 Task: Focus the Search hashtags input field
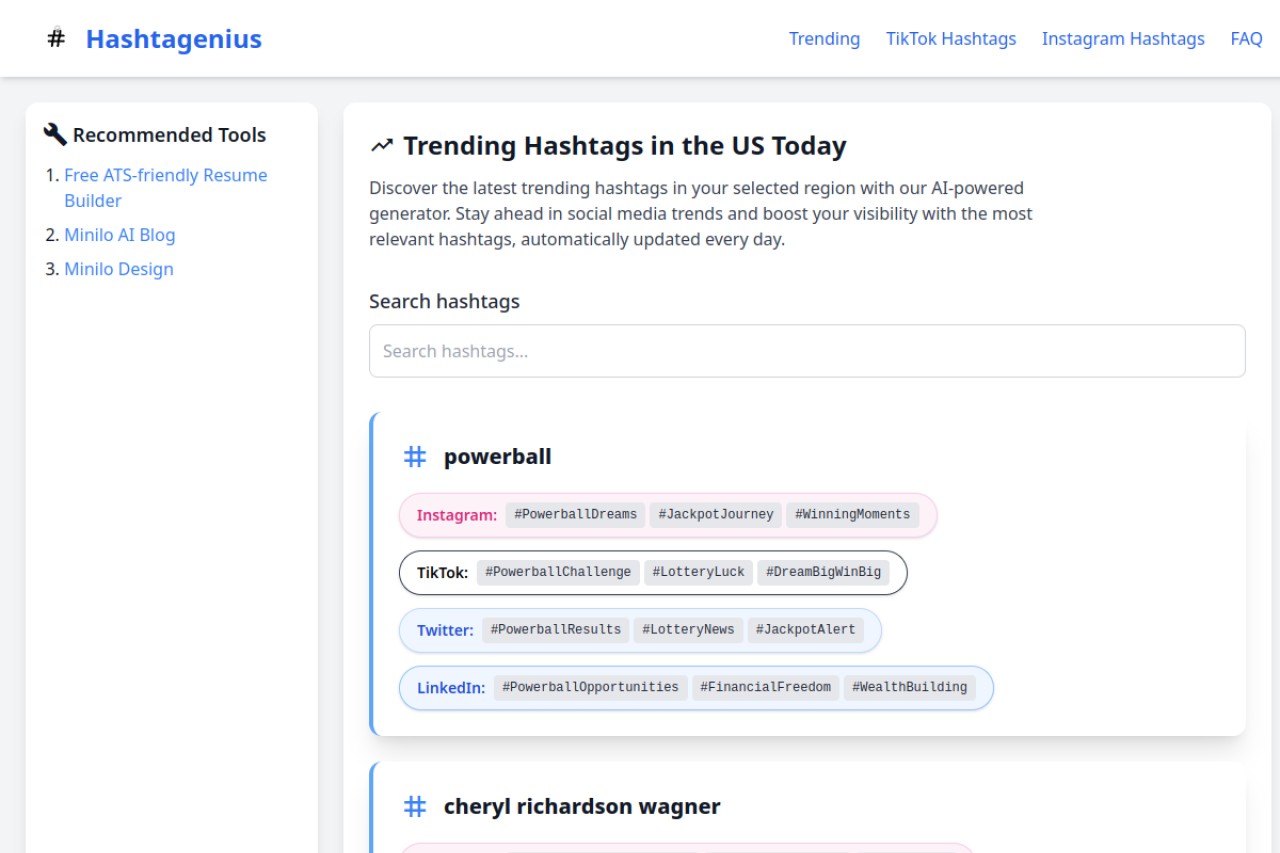tap(807, 351)
